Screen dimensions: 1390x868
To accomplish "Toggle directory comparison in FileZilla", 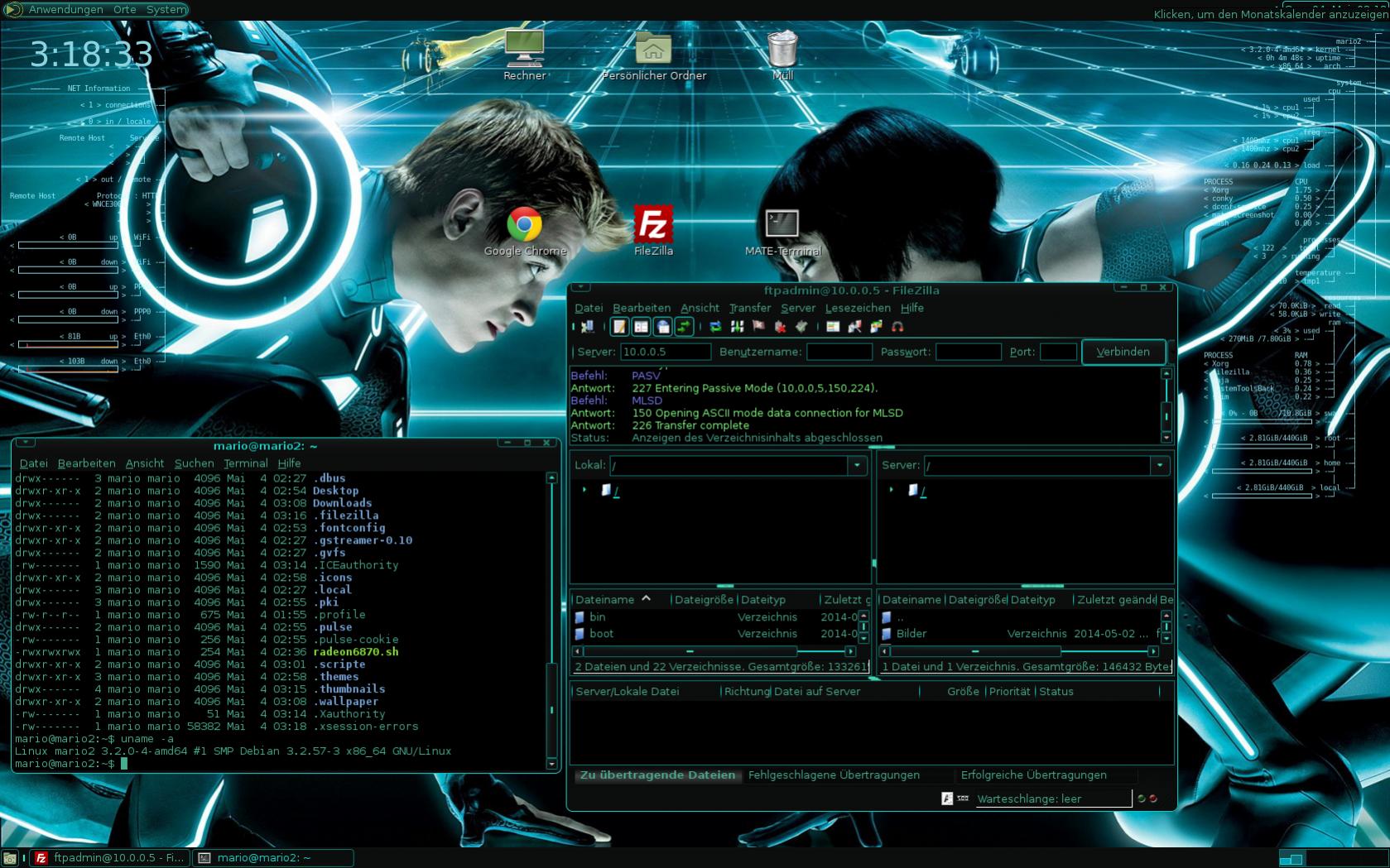I will pos(854,327).
